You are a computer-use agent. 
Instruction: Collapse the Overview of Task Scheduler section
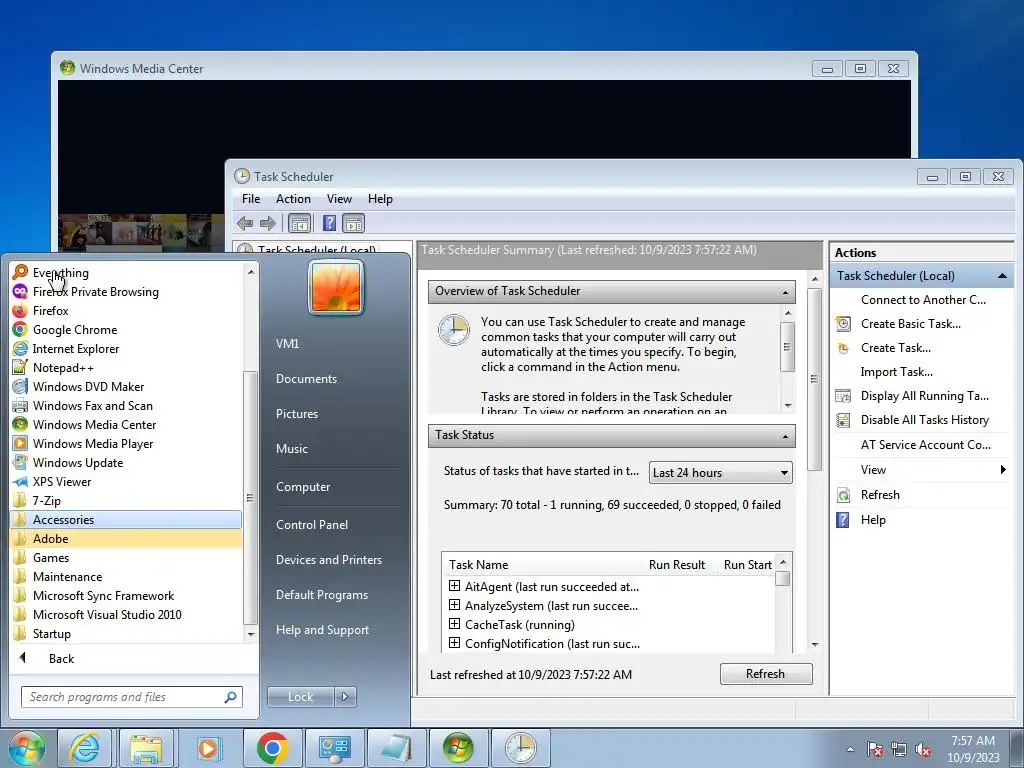785,292
